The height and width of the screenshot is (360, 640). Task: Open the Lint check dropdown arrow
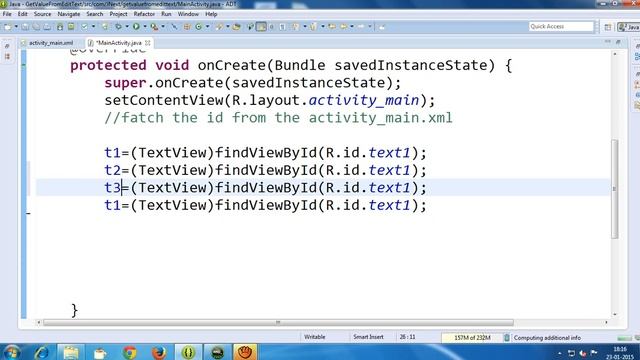point(93,27)
